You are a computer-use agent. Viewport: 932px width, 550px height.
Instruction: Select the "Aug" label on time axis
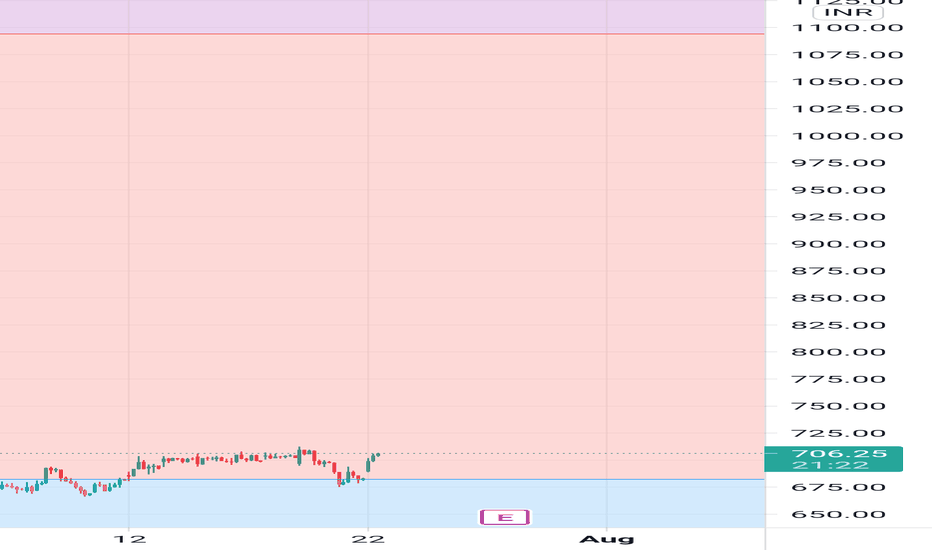[x=606, y=539]
